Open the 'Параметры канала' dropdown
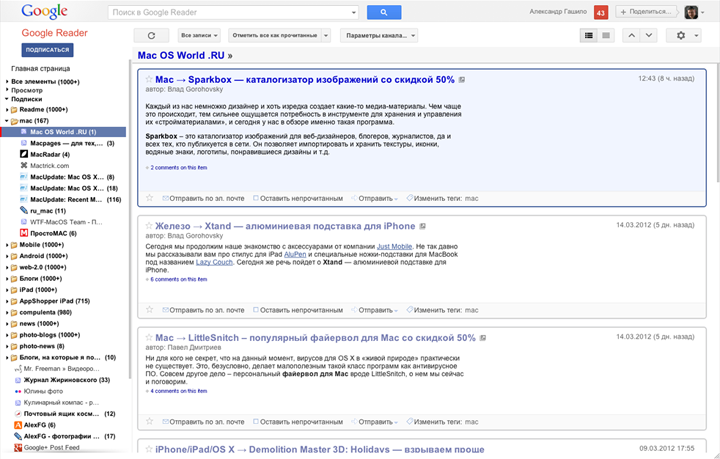720x459 pixels. (379, 35)
